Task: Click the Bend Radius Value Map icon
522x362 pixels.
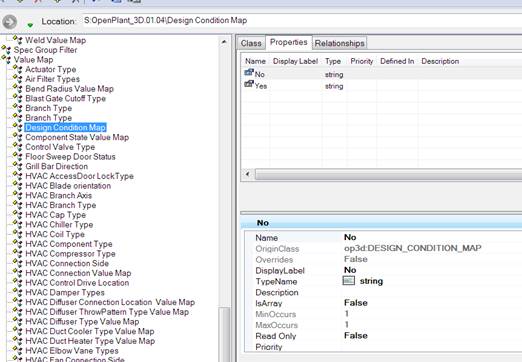Action: pyautogui.click(x=18, y=88)
